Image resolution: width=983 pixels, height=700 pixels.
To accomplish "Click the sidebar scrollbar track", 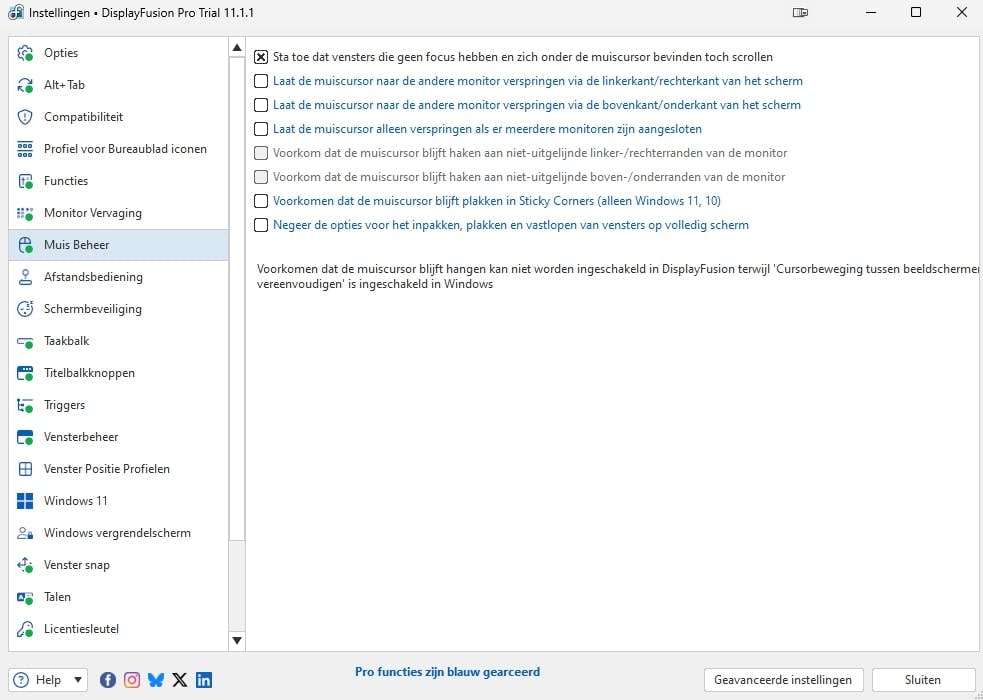I will 237,585.
